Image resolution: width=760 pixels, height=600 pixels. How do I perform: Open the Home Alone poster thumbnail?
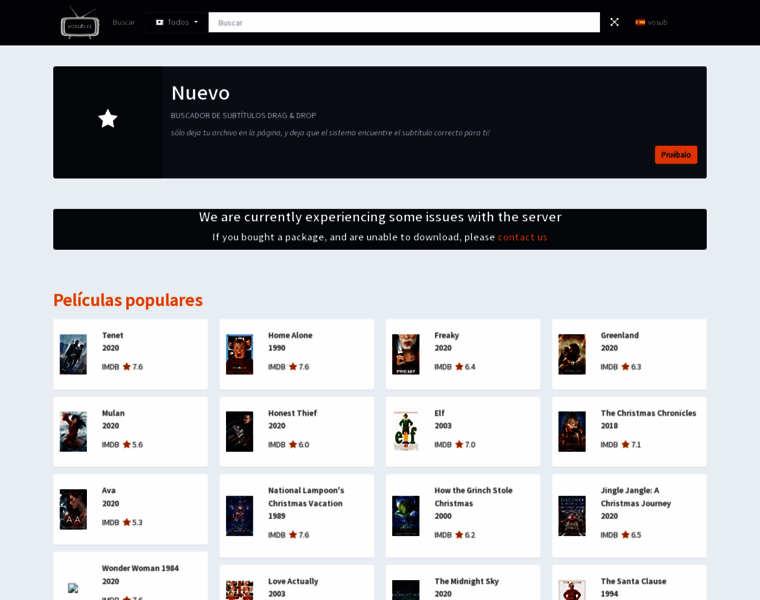coord(239,354)
